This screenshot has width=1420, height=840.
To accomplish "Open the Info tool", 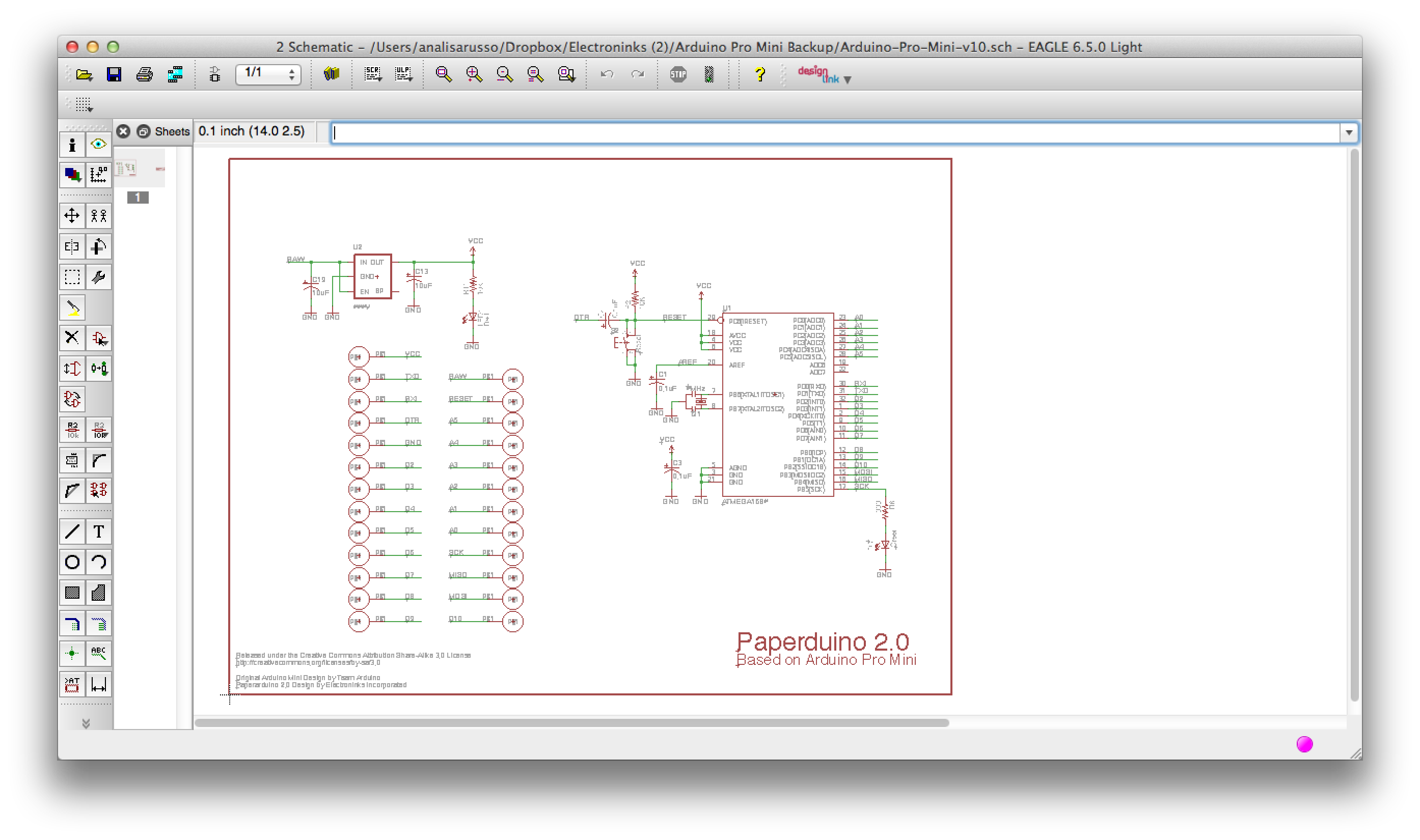I will coord(72,145).
